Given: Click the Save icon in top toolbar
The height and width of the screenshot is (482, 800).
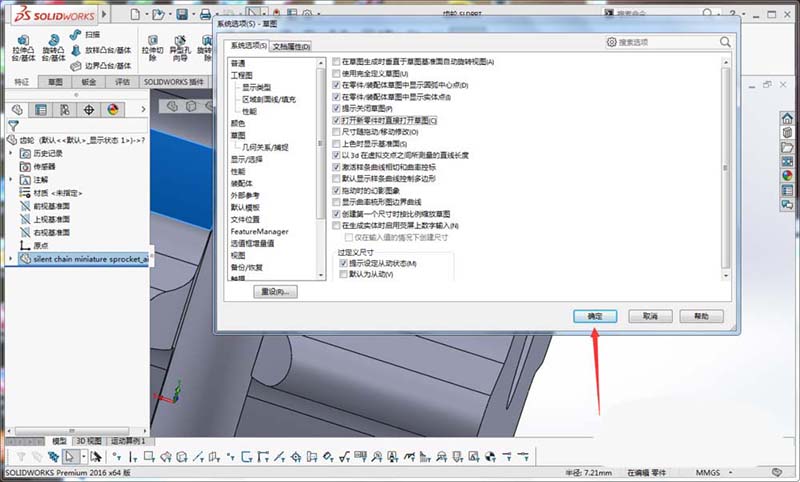Looking at the screenshot, I should click(x=182, y=14).
